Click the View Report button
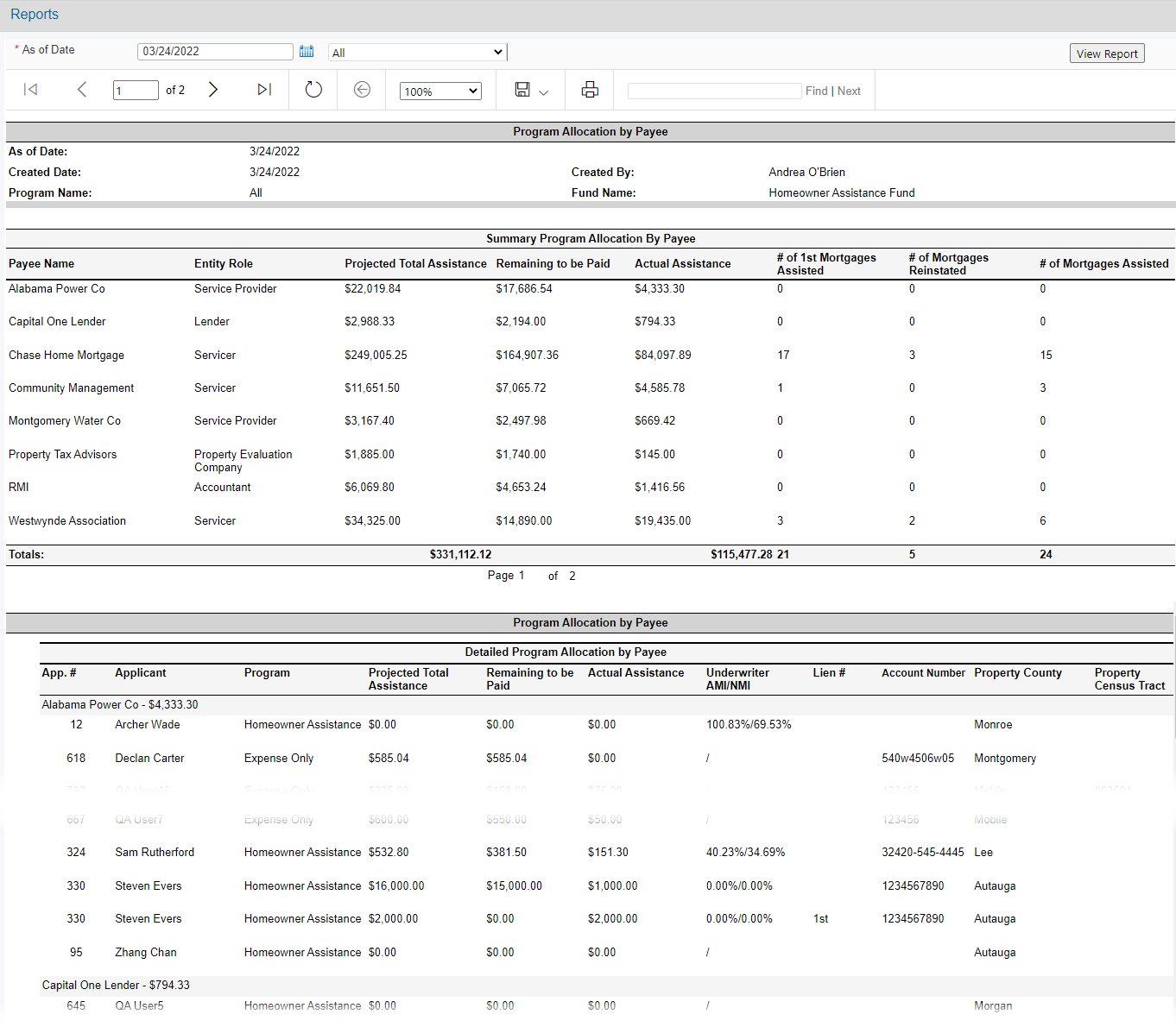 [1107, 53]
